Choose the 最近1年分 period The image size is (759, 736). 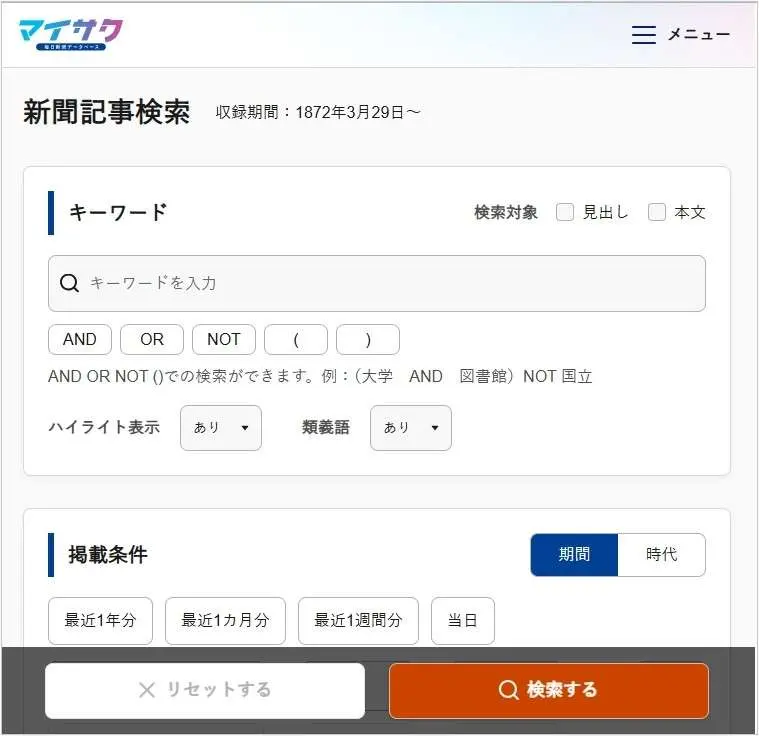(x=100, y=620)
